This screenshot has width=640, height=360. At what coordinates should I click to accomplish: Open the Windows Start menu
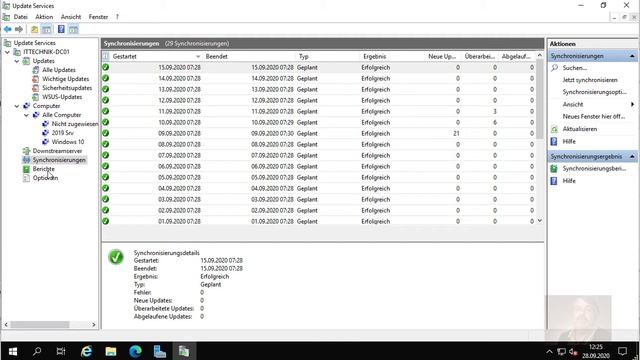tap(13, 351)
